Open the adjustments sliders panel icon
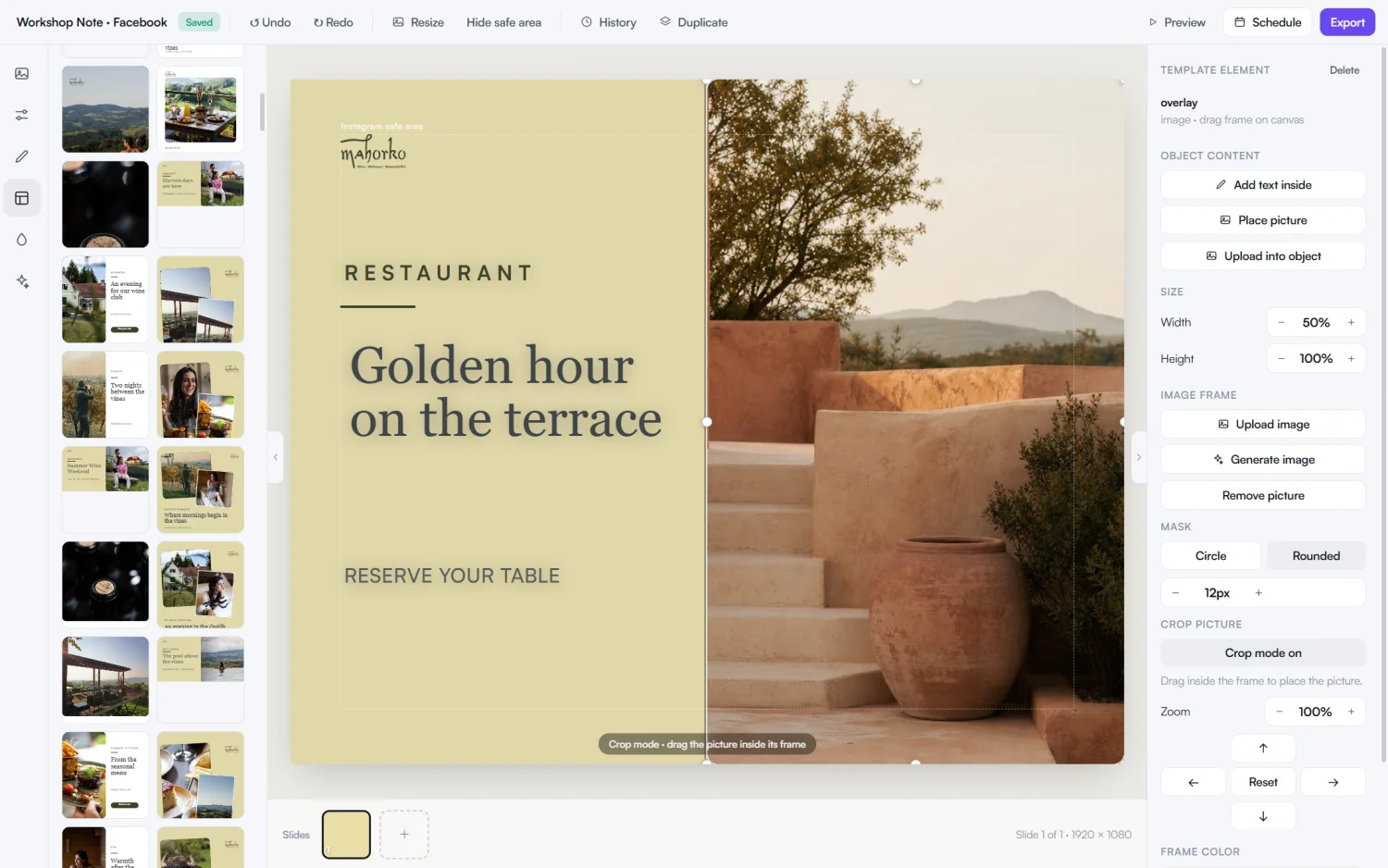1388x868 pixels. [x=22, y=115]
